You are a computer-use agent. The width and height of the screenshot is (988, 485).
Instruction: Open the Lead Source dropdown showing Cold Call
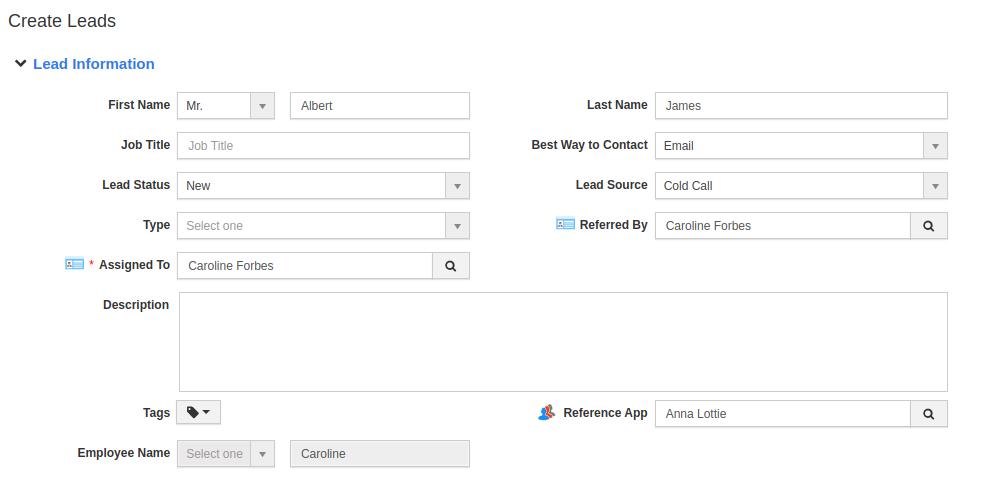(x=801, y=186)
